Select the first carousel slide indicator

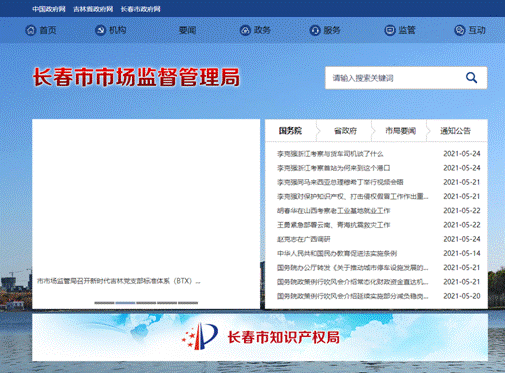pos(104,303)
